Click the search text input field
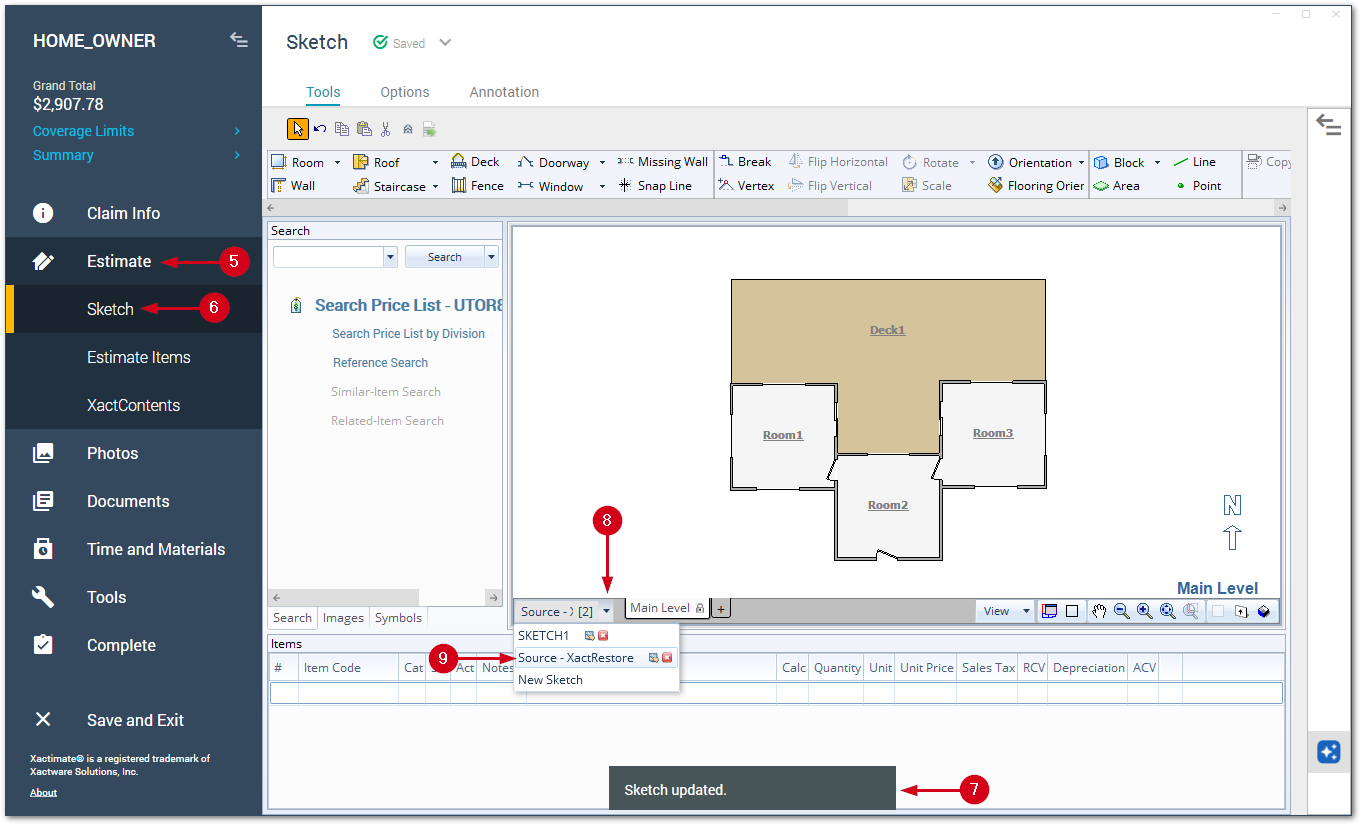The image size is (1361, 825). tap(328, 257)
